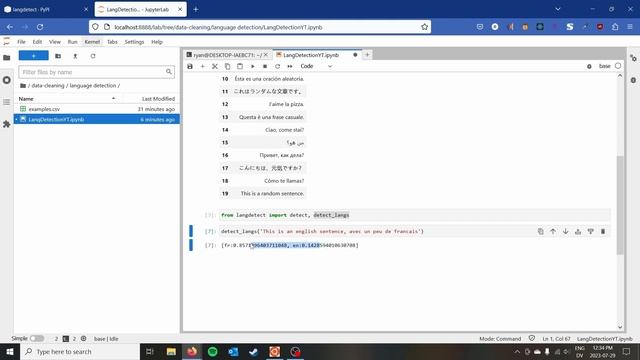Close the terminal tab

coord(266,55)
